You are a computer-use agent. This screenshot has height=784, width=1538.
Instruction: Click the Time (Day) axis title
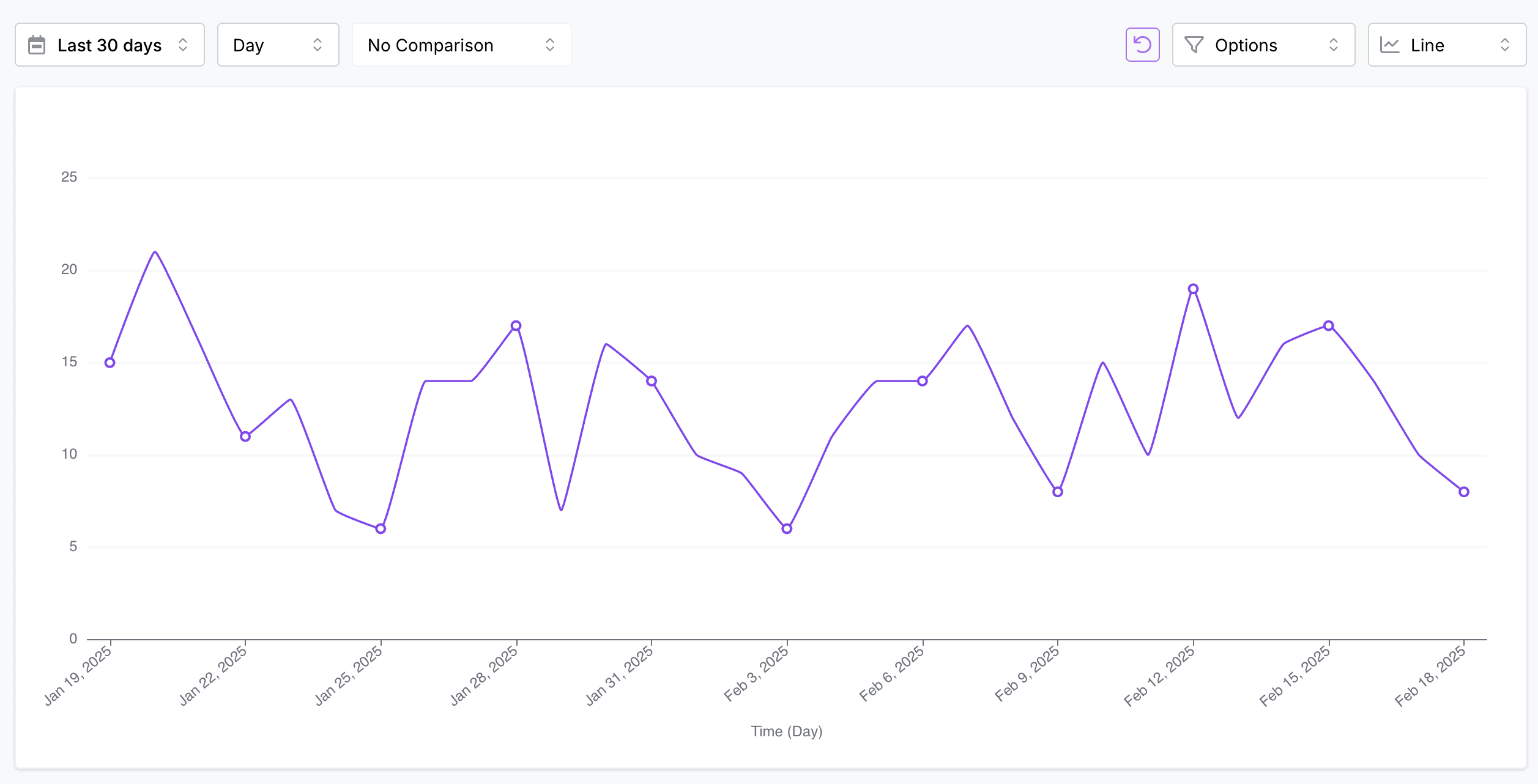coord(786,731)
